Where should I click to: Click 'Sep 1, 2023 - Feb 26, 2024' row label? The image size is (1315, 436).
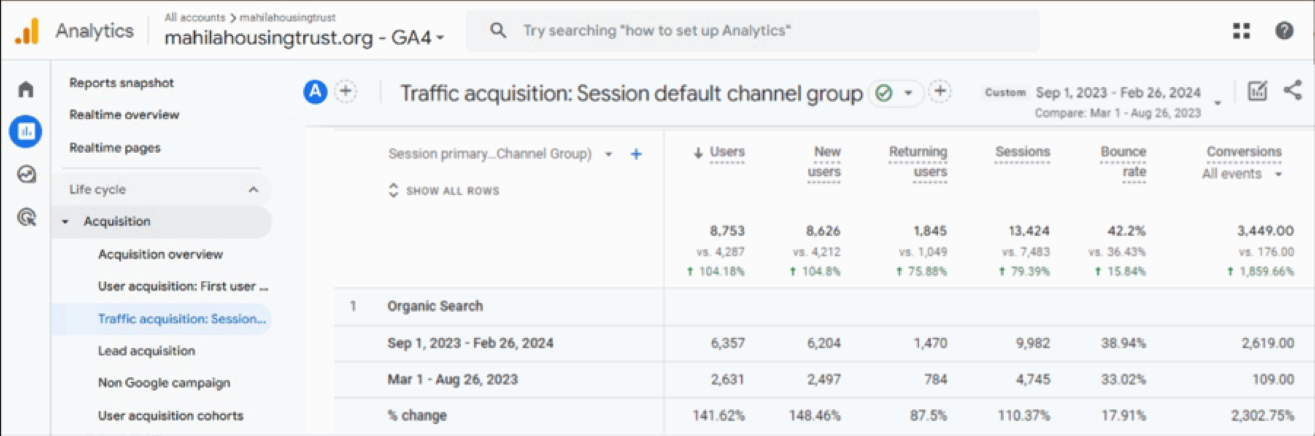(470, 343)
